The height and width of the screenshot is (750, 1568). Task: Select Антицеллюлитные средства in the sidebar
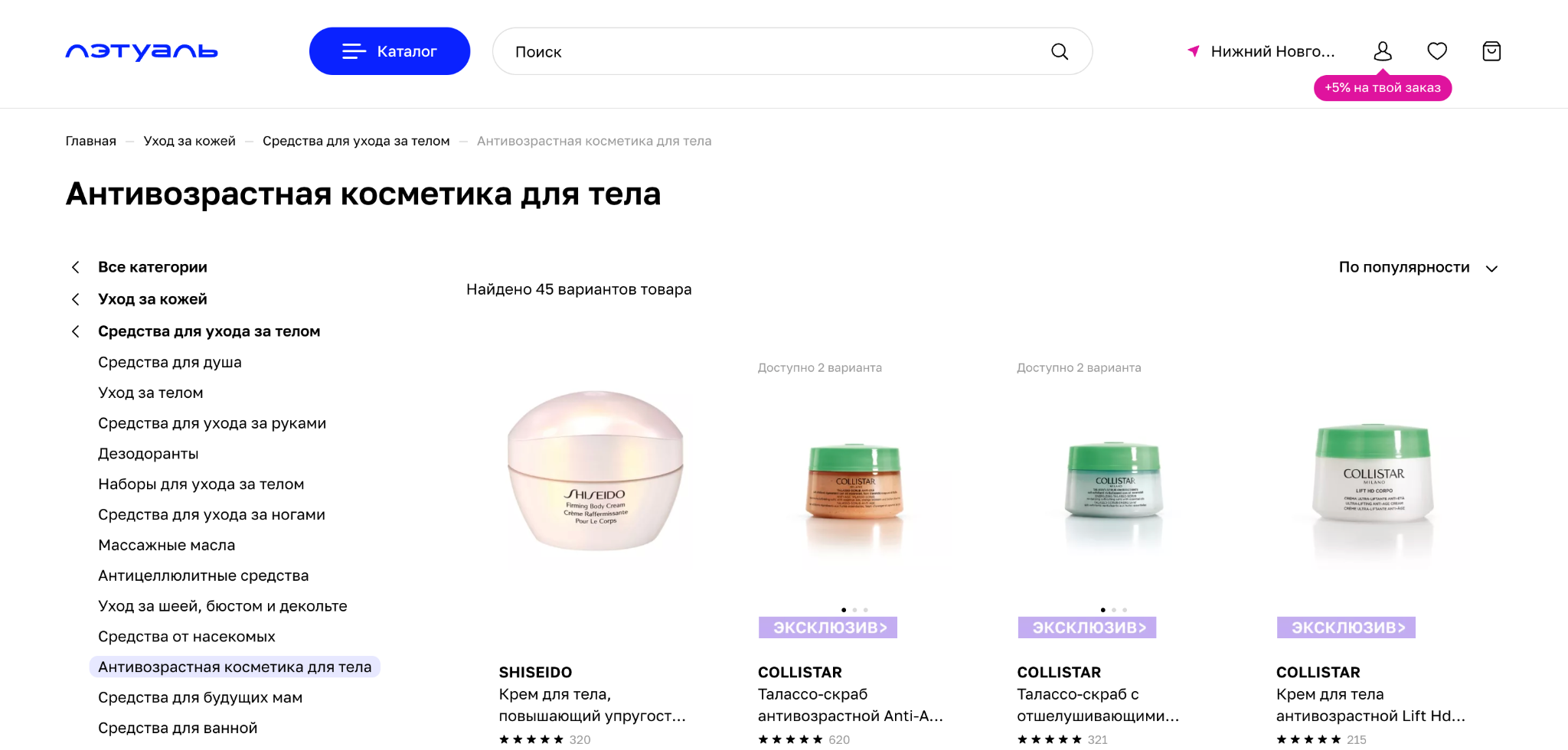(204, 576)
